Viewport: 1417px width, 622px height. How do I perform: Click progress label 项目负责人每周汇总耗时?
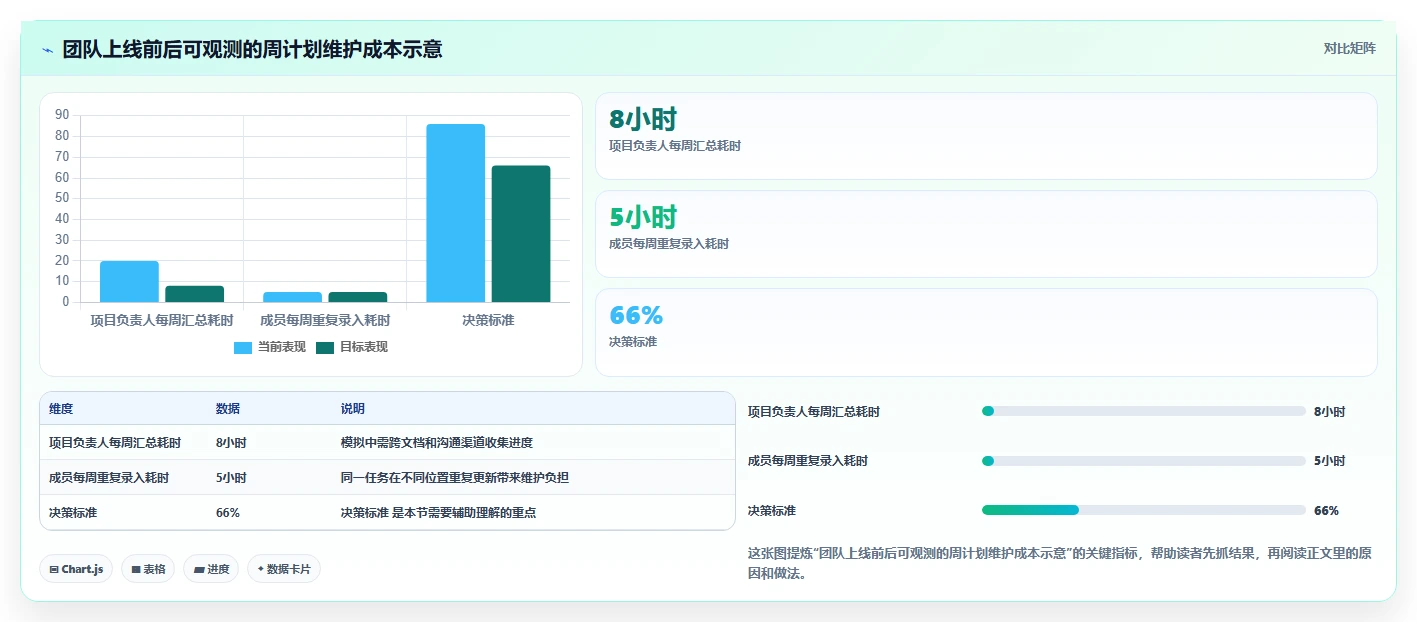814,411
